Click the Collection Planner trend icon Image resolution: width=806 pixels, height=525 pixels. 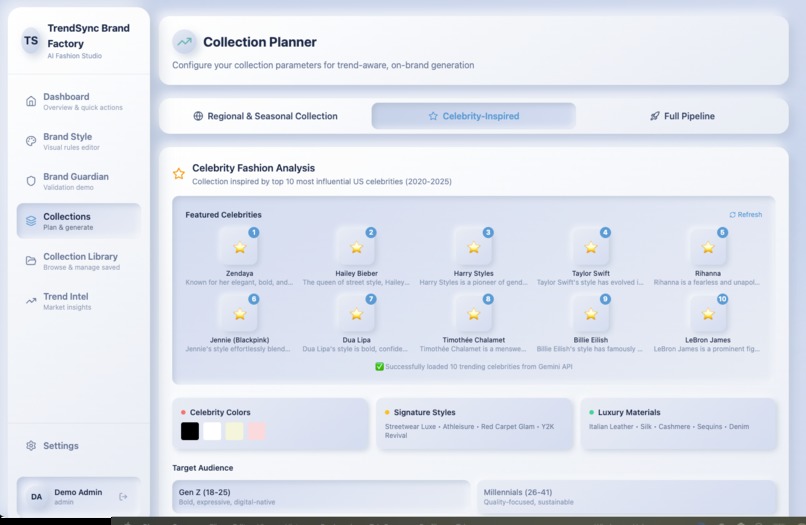(x=184, y=42)
